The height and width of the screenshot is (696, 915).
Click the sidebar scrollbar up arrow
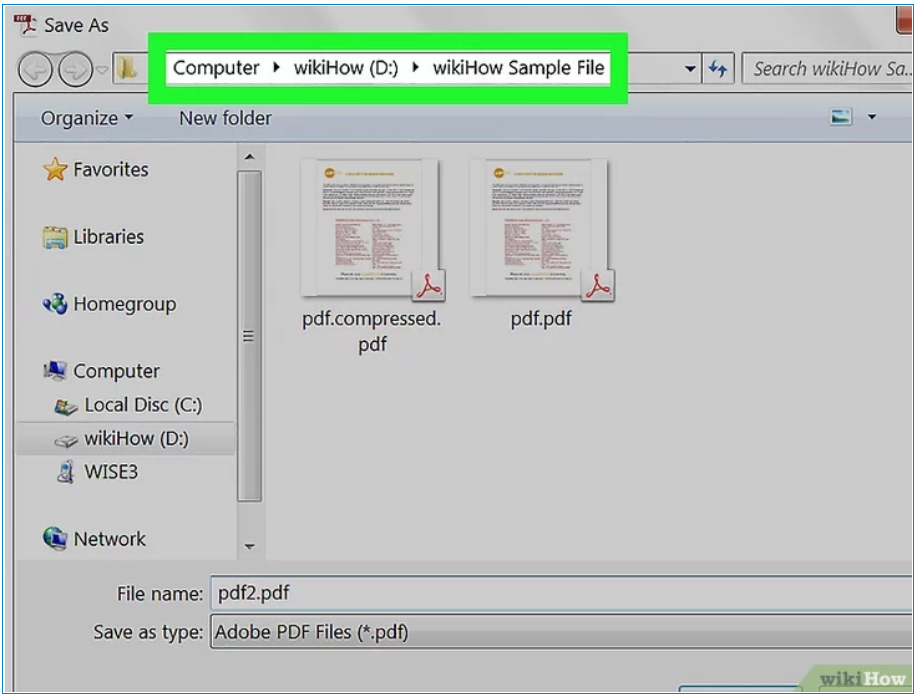(250, 157)
